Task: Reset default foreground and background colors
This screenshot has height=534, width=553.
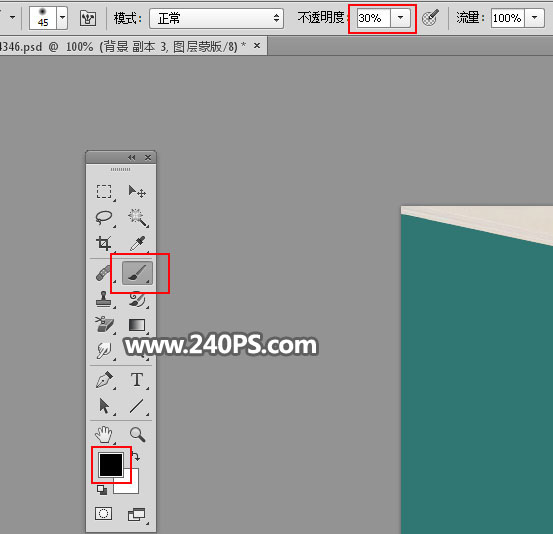Action: (102, 490)
